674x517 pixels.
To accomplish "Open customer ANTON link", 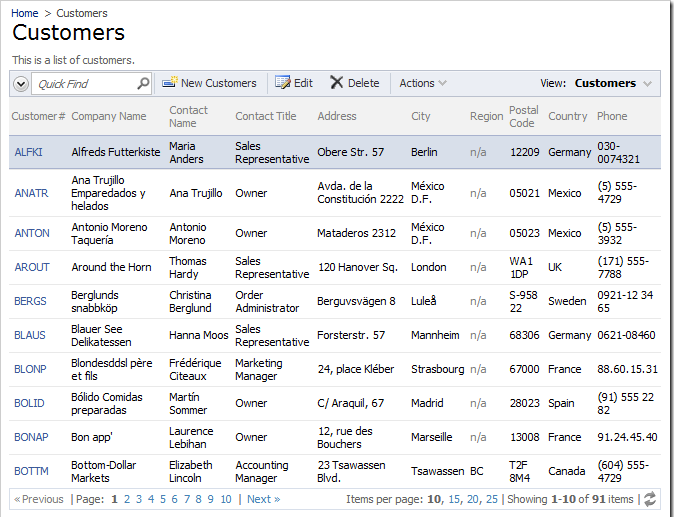I will coord(32,233).
